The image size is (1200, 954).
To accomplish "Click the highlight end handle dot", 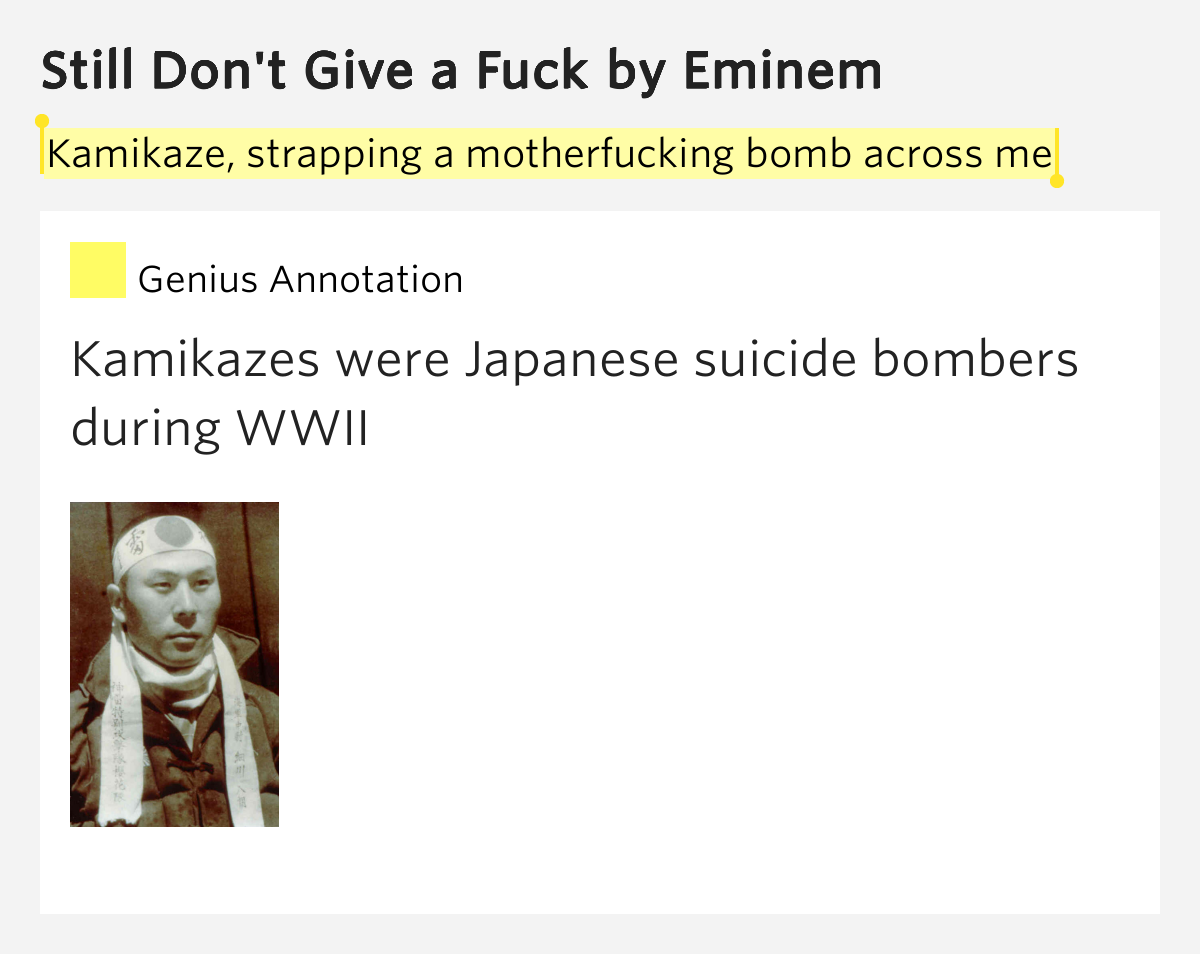I will 1057,181.
